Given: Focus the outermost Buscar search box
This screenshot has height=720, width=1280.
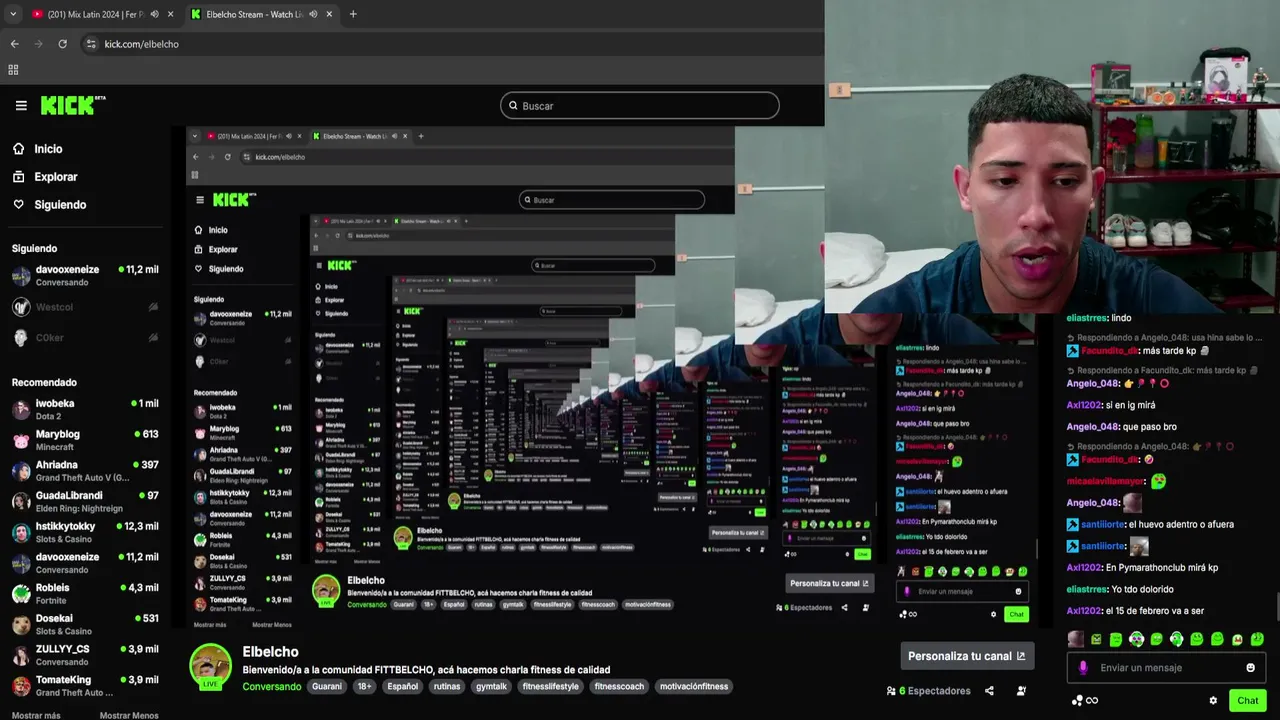Looking at the screenshot, I should [x=639, y=105].
